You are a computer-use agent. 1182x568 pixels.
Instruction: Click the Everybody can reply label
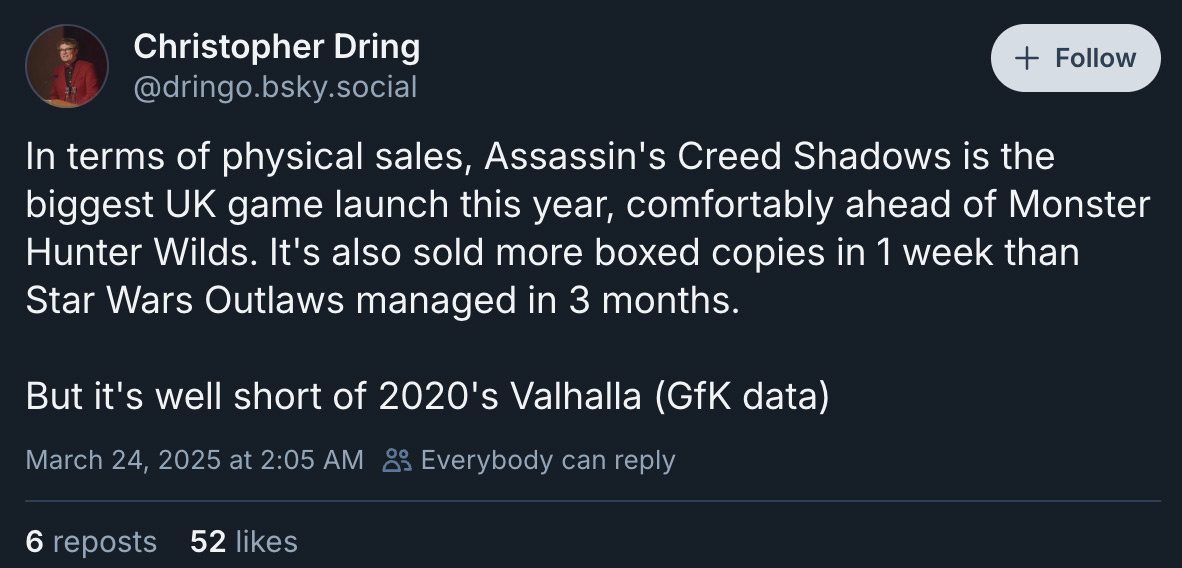pos(547,460)
